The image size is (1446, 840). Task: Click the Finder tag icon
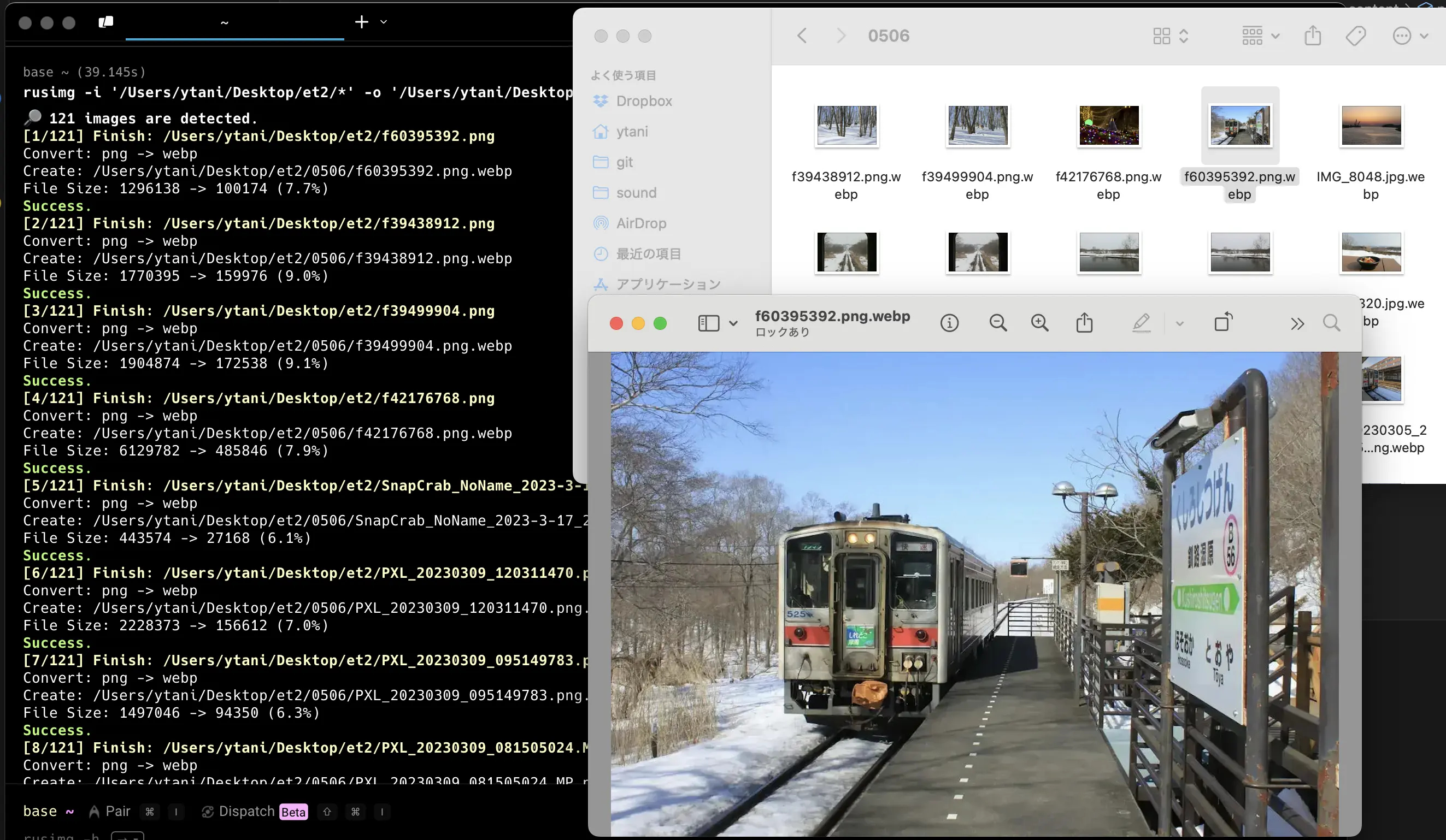coord(1355,36)
